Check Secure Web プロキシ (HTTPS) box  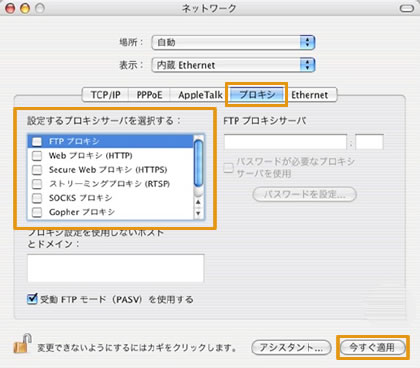37,170
